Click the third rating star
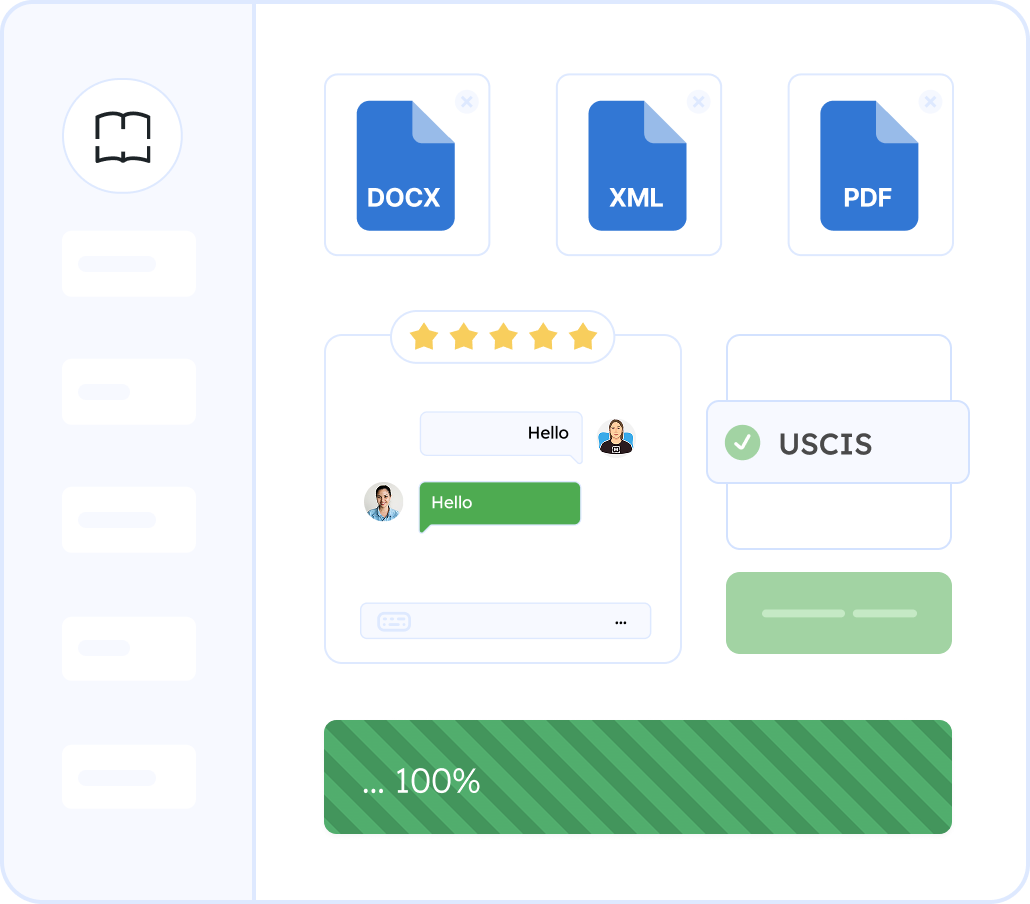The height and width of the screenshot is (904, 1030). click(x=503, y=337)
